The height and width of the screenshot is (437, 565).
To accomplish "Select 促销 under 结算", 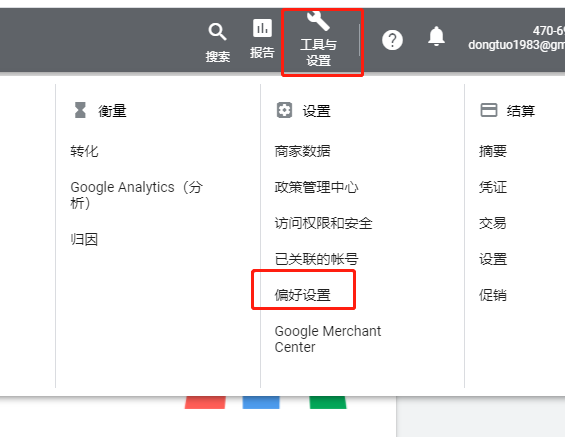I will [493, 295].
